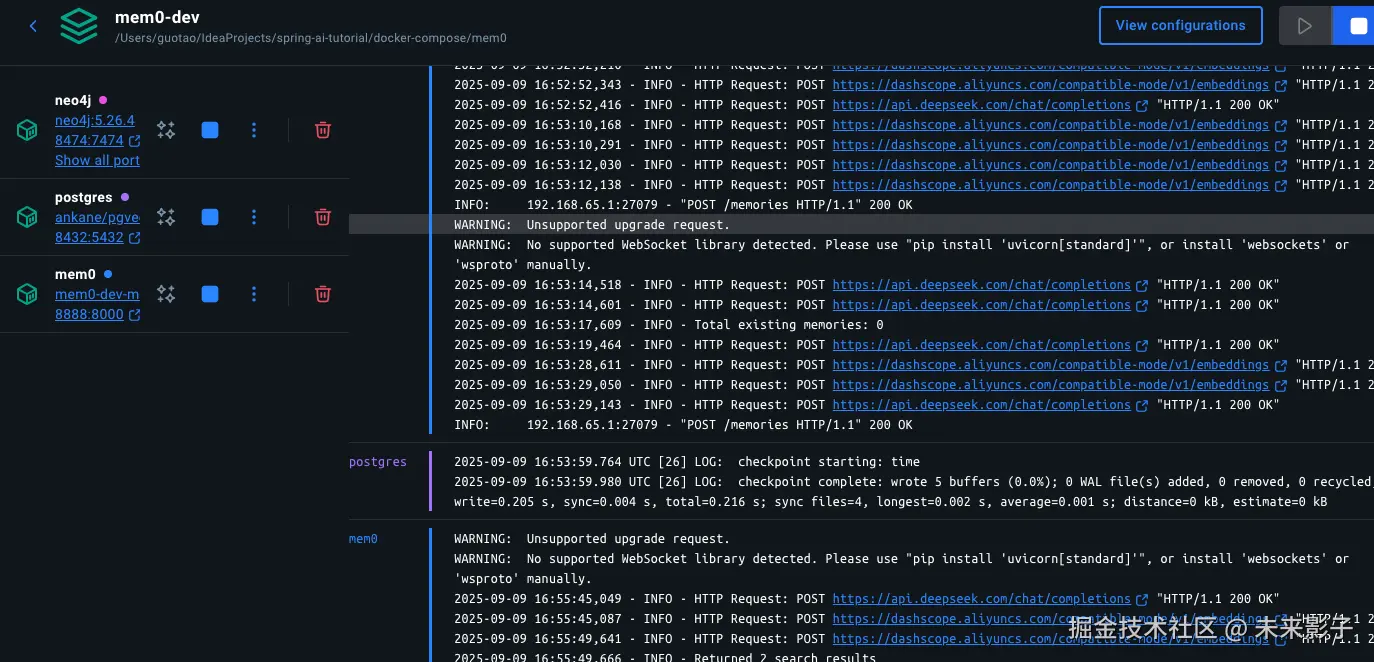Open View configurations
This screenshot has height=662, width=1374.
tap(1181, 25)
